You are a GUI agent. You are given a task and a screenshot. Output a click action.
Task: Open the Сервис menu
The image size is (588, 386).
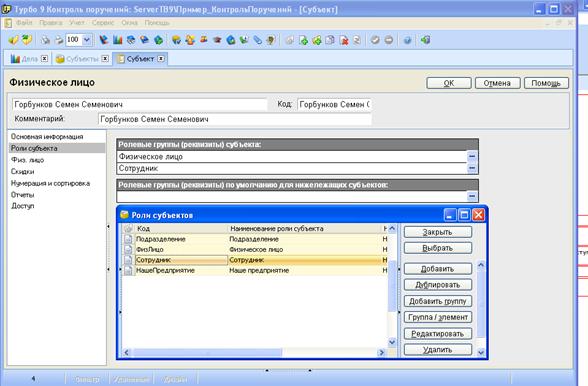point(102,23)
